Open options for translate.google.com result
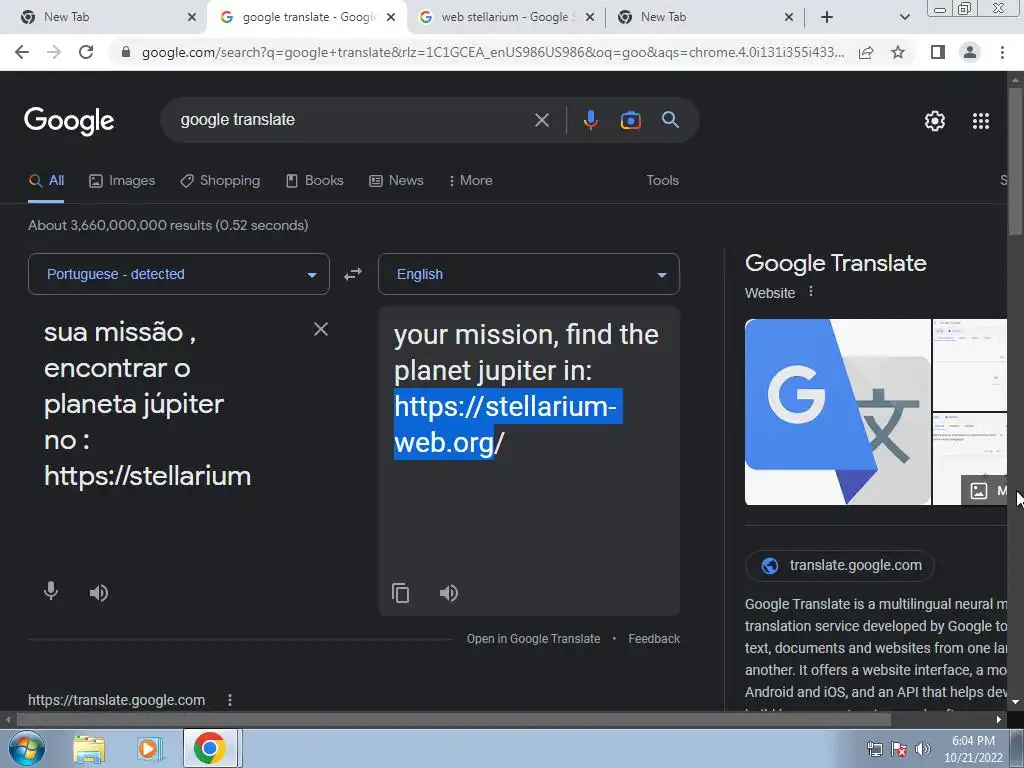 (230, 699)
